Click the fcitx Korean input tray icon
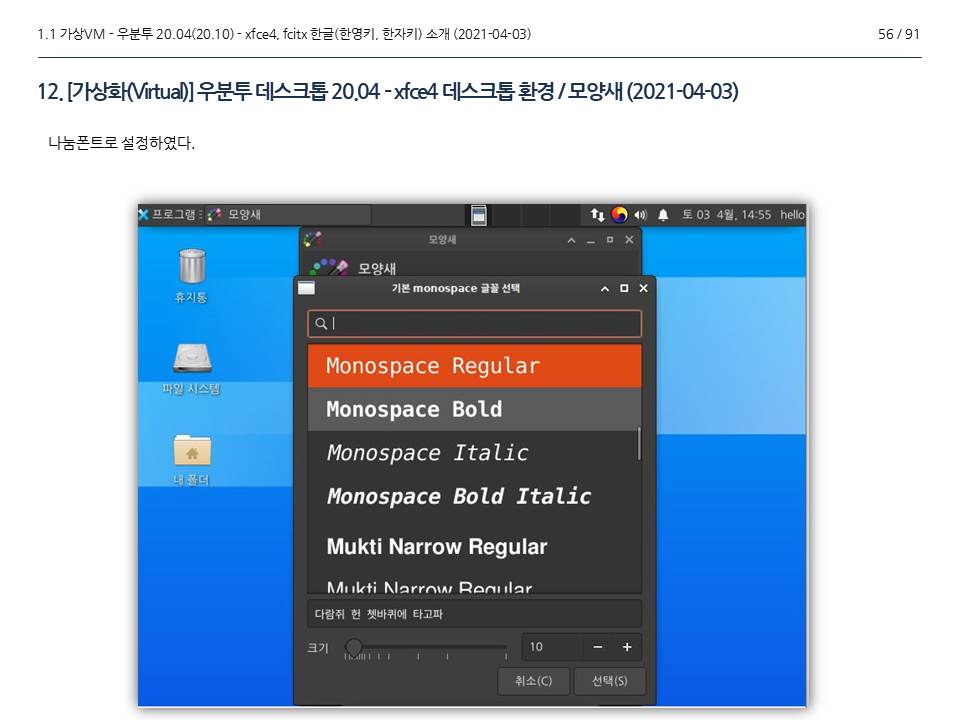 [x=620, y=215]
